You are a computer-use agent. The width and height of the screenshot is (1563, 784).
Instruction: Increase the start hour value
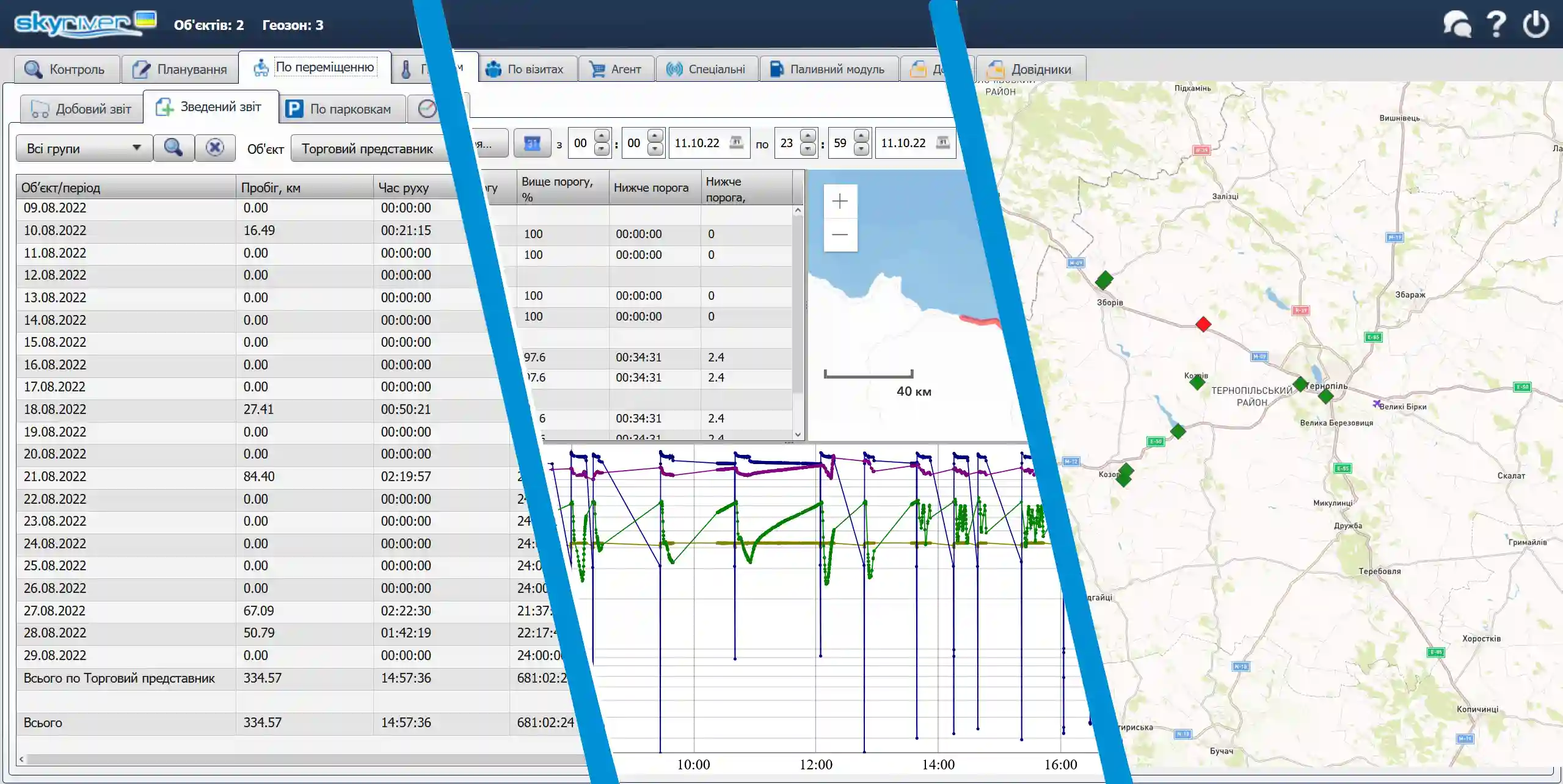click(x=602, y=137)
